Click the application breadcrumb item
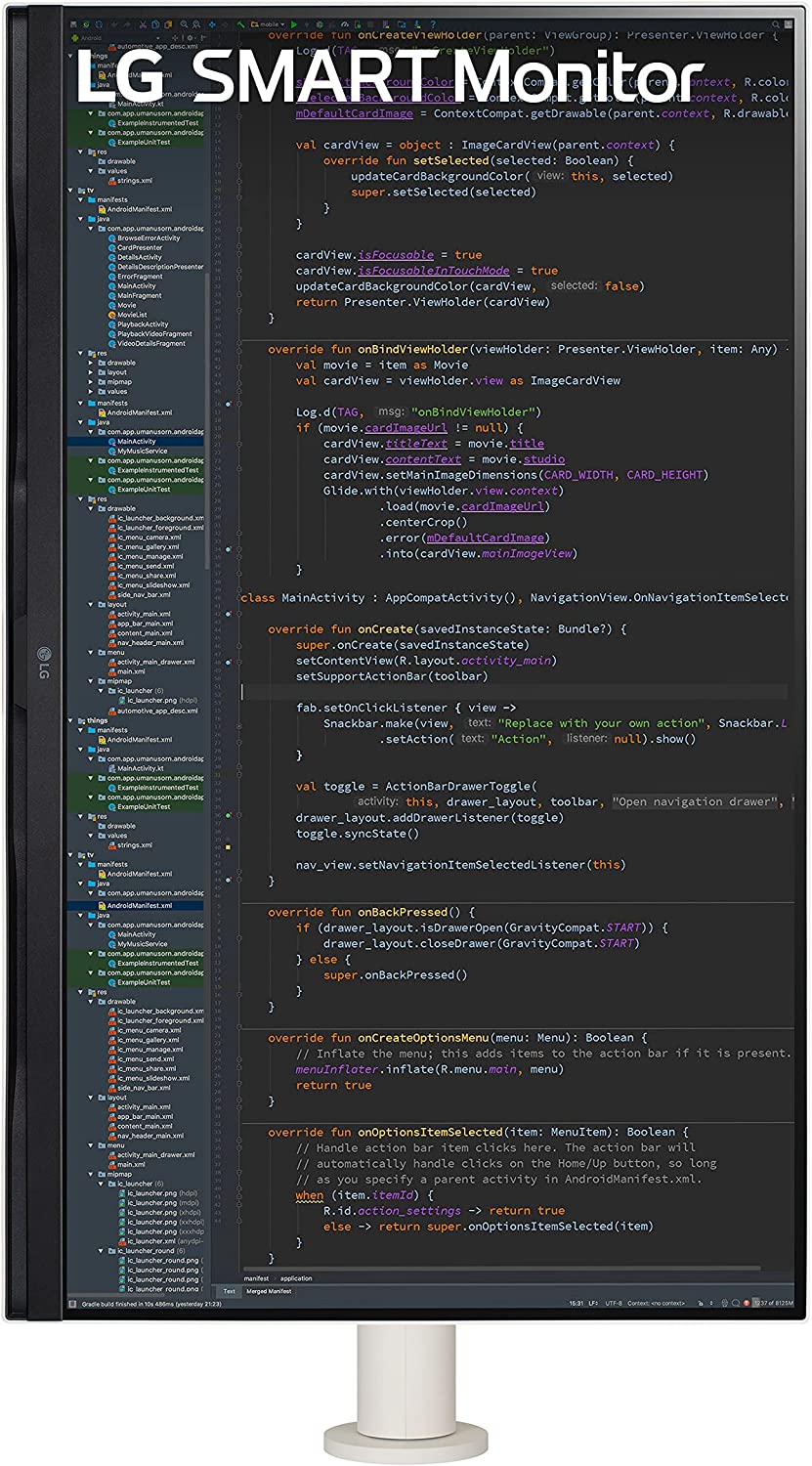Image resolution: width=812 pixels, height=1466 pixels. (296, 1278)
